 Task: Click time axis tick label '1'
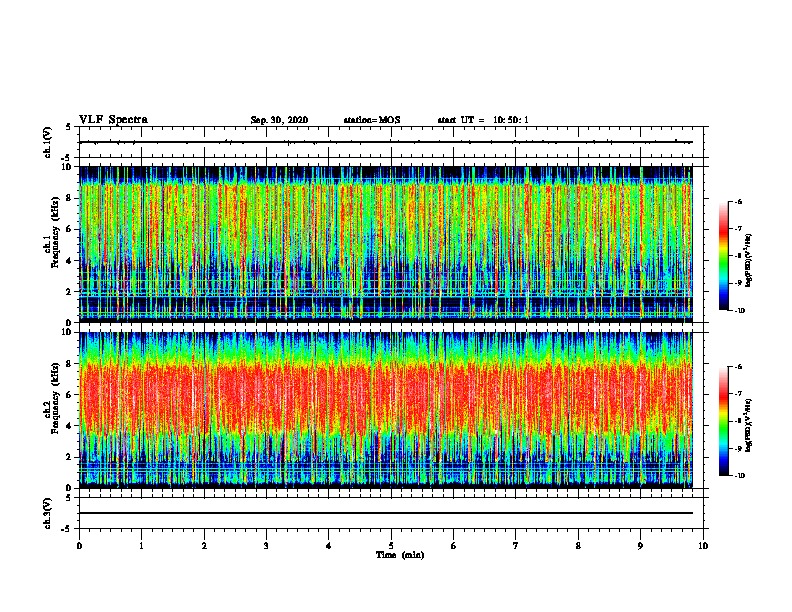(x=141, y=546)
